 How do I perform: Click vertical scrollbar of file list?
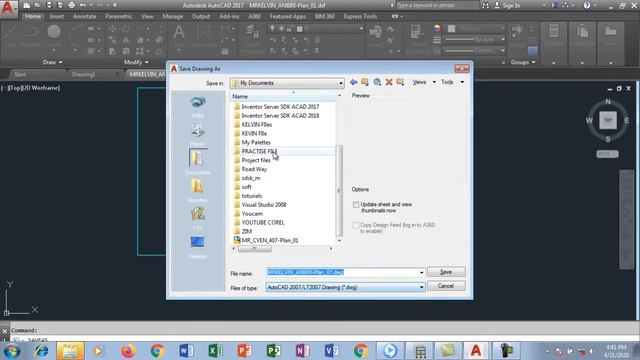[x=339, y=190]
